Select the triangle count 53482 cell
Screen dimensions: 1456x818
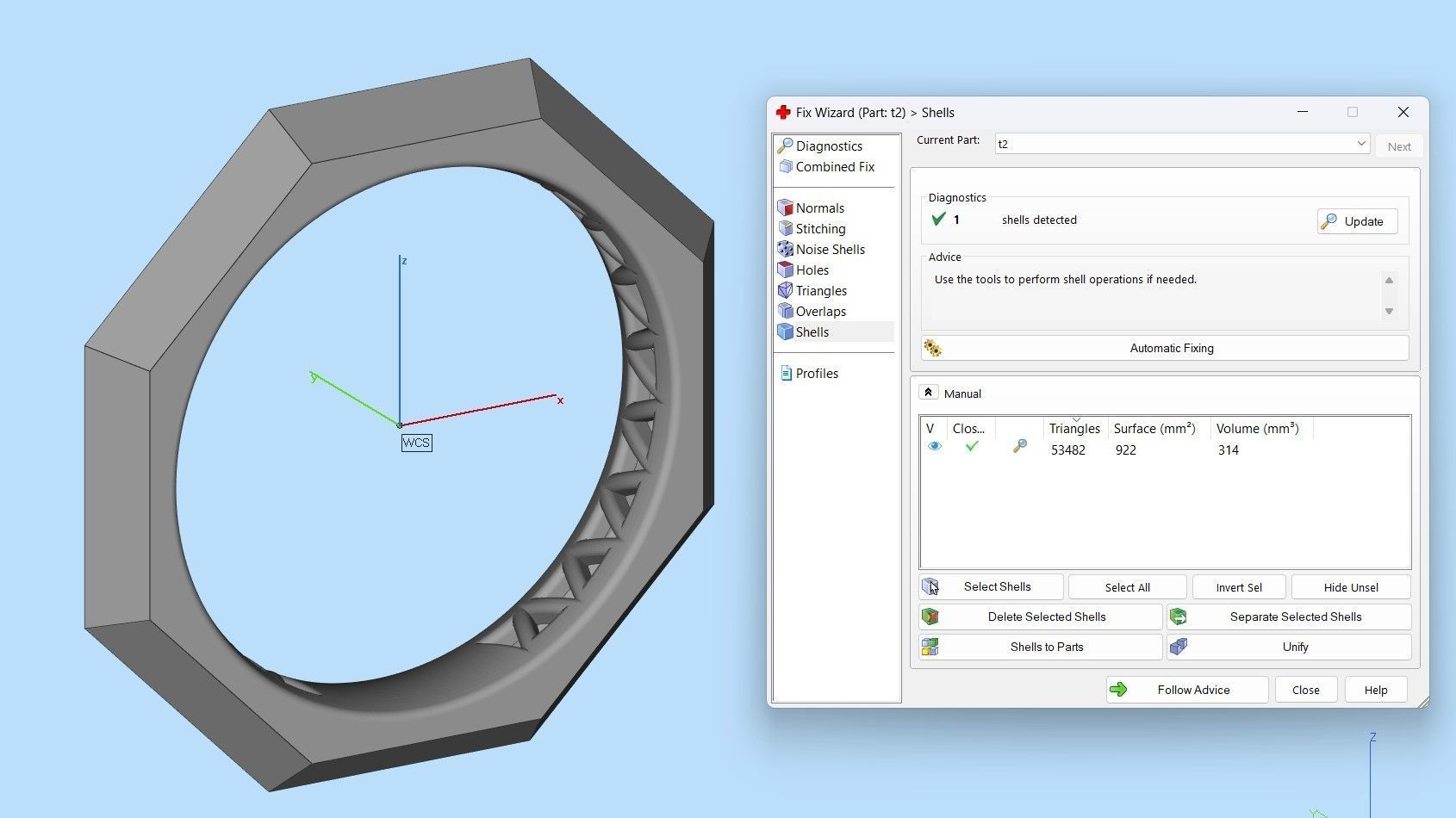[1068, 450]
